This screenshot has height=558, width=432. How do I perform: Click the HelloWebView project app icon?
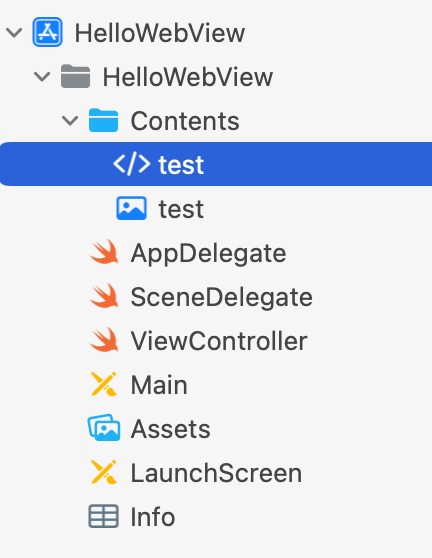tap(47, 32)
